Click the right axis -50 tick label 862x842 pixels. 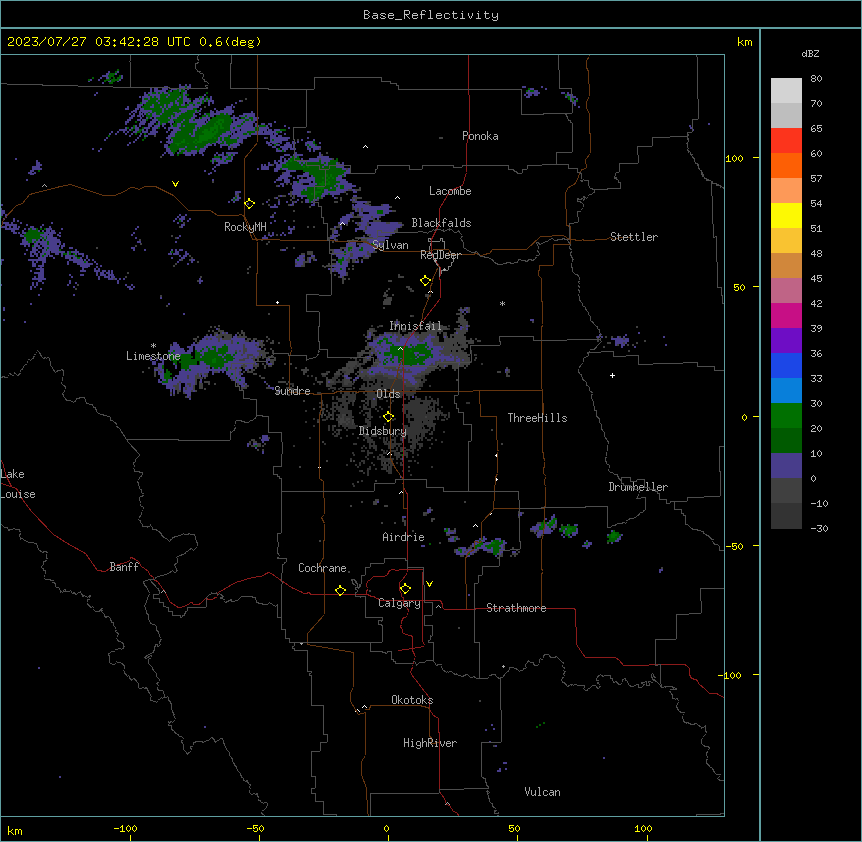click(734, 546)
